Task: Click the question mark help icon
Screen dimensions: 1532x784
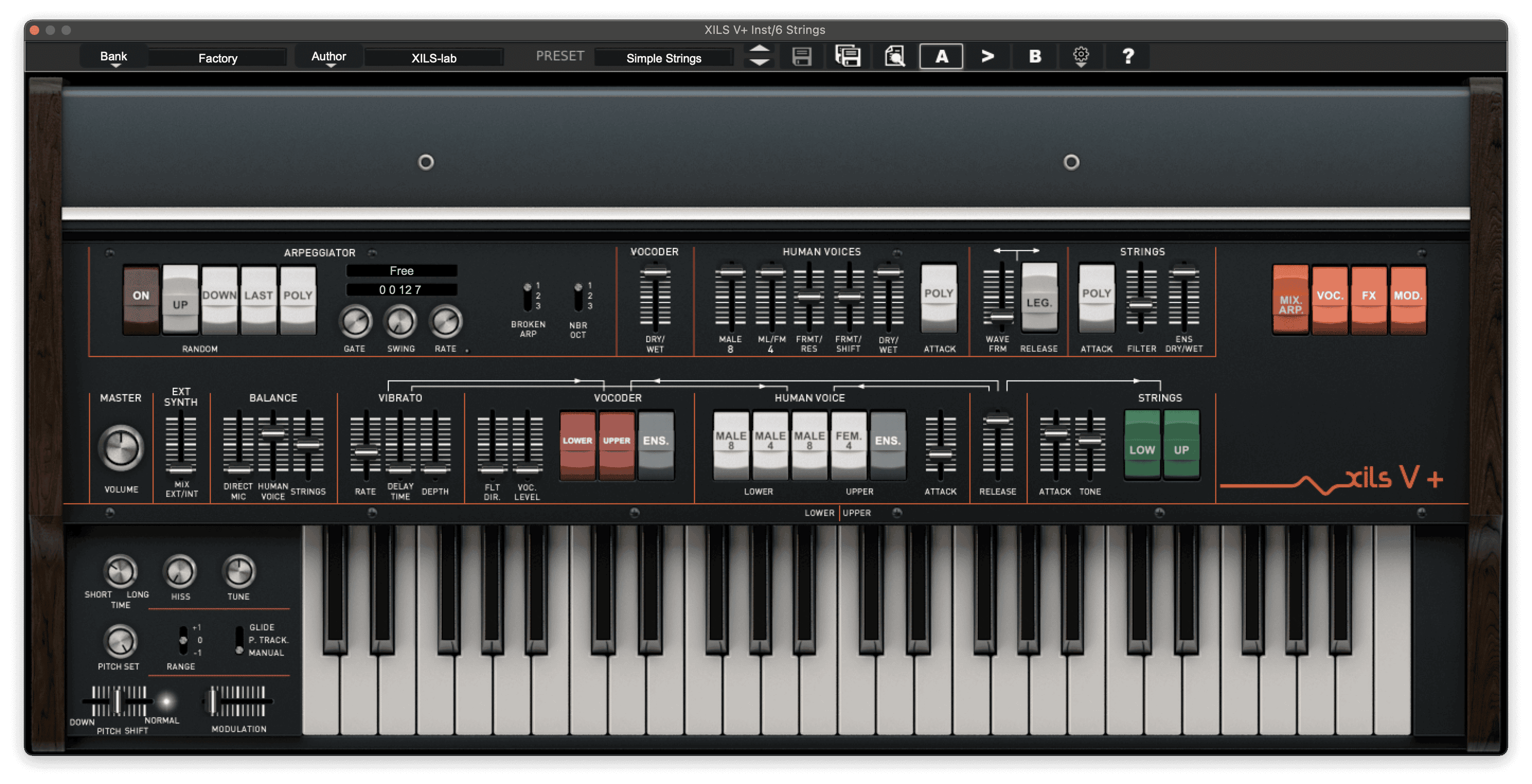Action: coord(1128,57)
